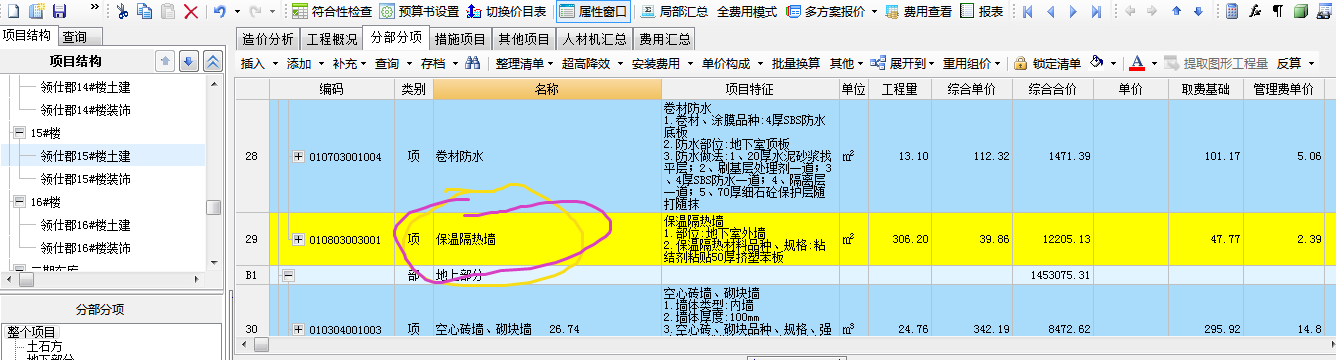Open the 整理清单 dropdown
This screenshot has width=1336, height=360.
coord(525,63)
